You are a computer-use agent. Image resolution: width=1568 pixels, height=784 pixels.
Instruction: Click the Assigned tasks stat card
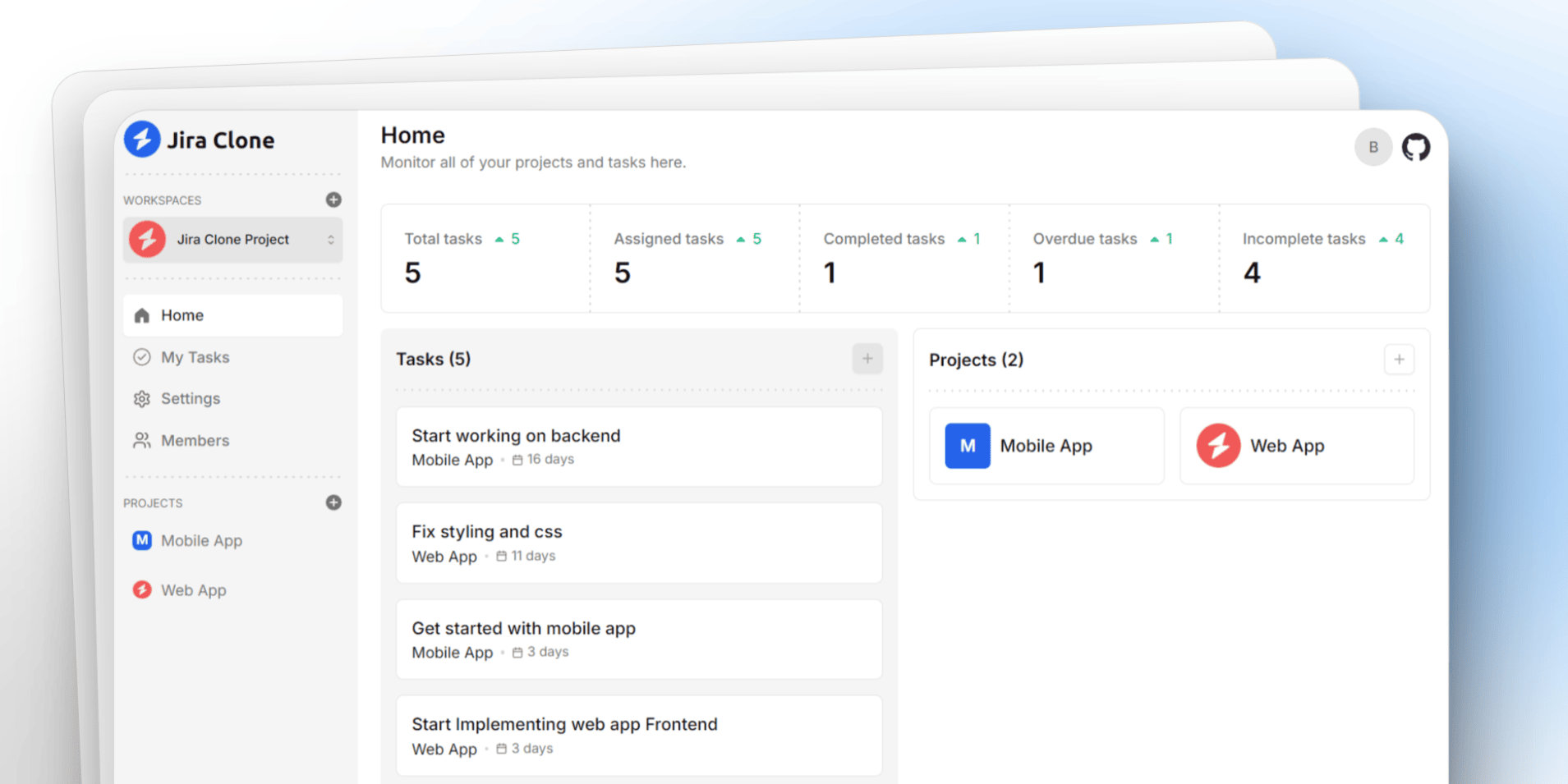[695, 258]
